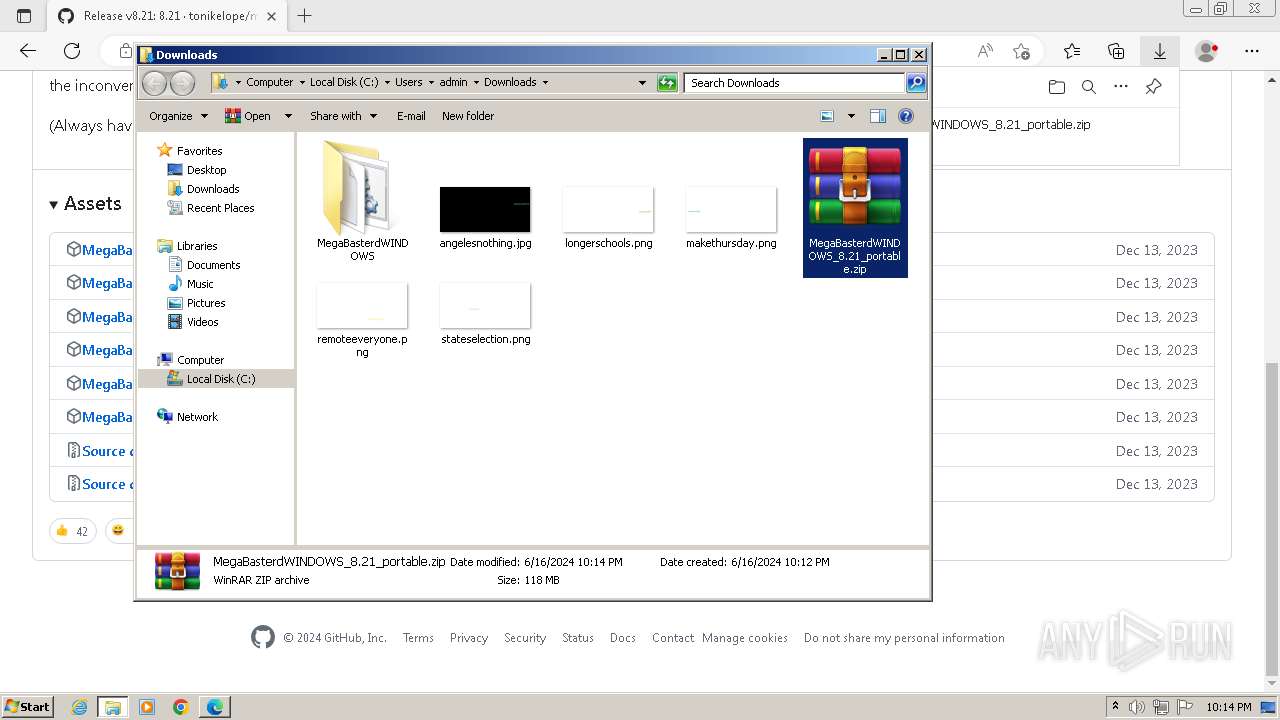
Task: Click the change view icon
Action: pyautogui.click(x=828, y=116)
